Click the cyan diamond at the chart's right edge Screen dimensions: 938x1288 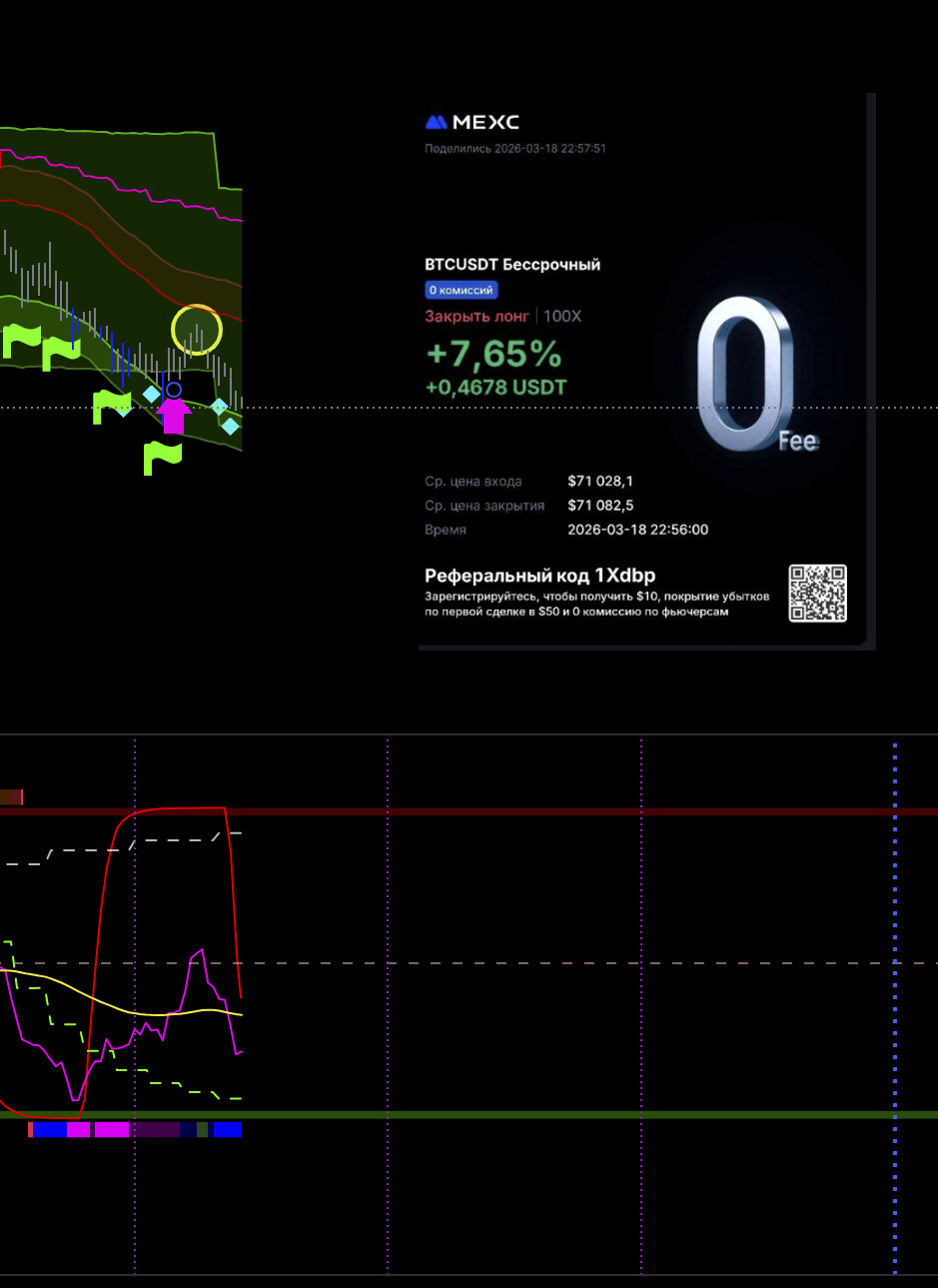click(231, 427)
